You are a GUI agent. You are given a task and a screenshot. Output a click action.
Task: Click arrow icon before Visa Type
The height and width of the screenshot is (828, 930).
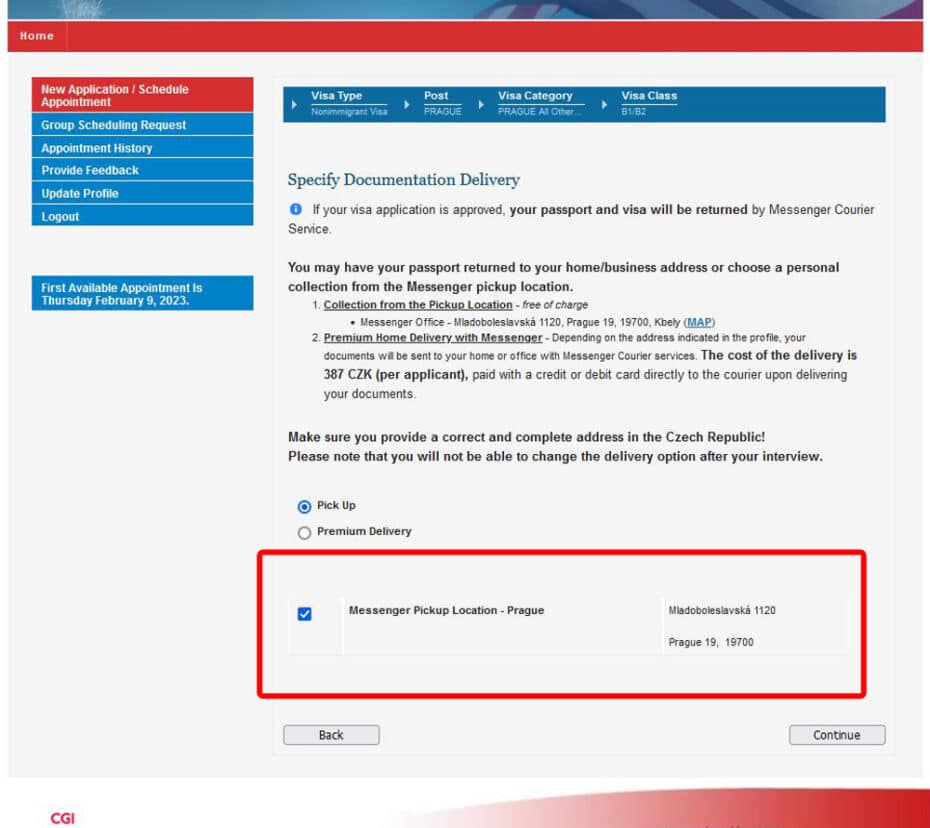(294, 104)
